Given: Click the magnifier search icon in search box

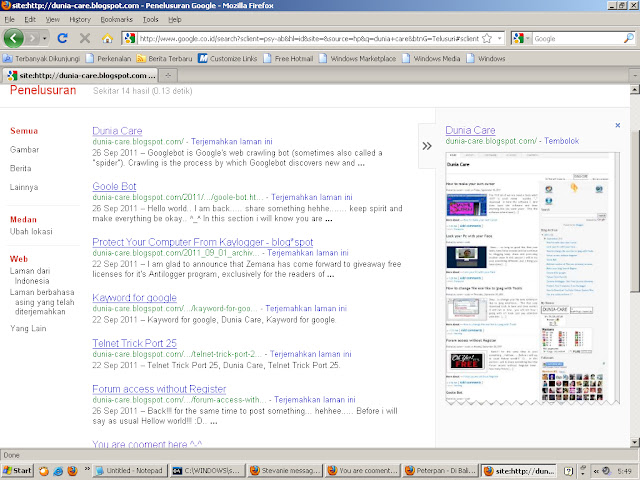Looking at the screenshot, I should pyautogui.click(x=629, y=38).
